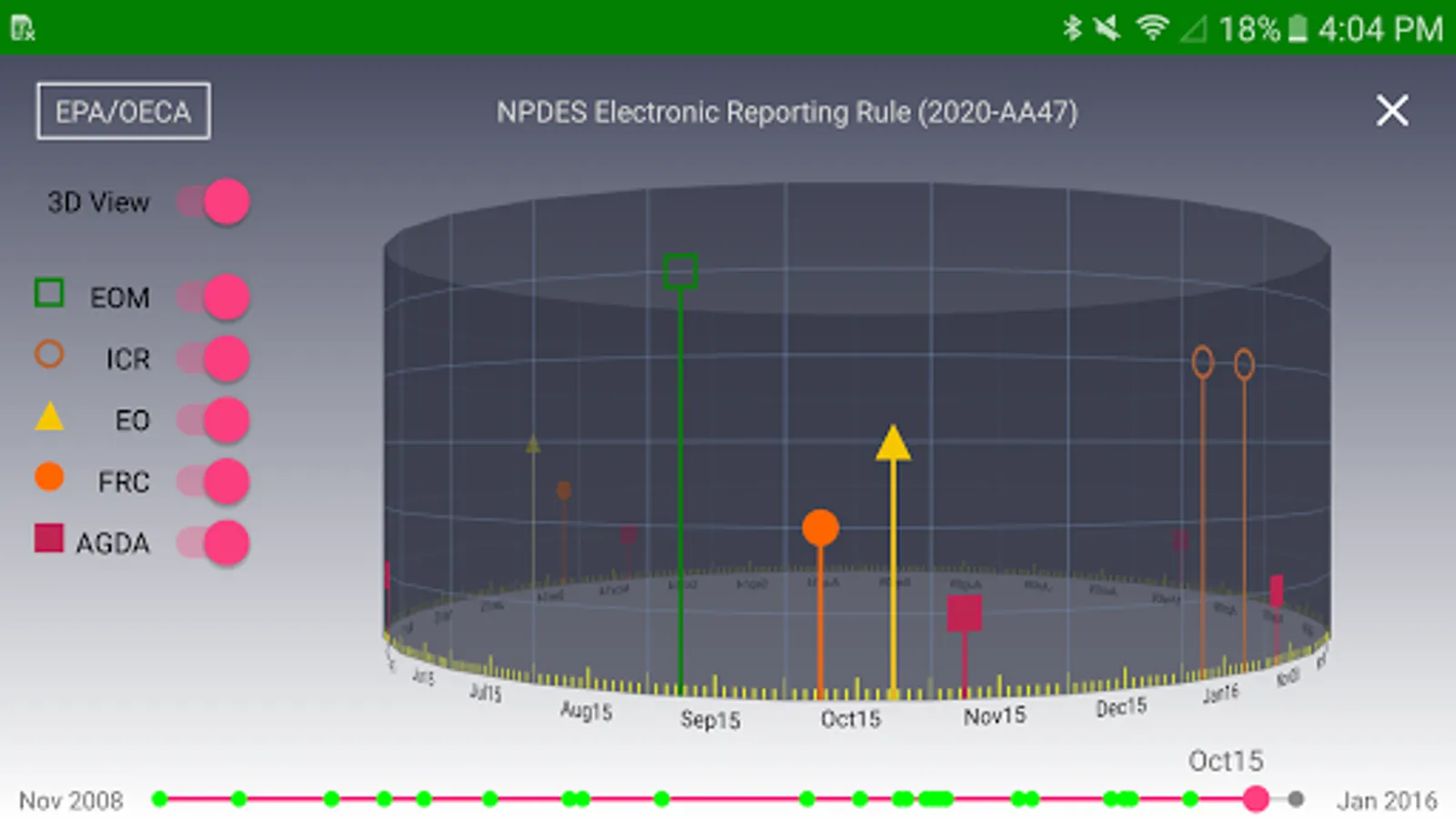This screenshot has width=1456, height=819.
Task: Tap the Wi-Fi status icon
Action: pos(1152,28)
